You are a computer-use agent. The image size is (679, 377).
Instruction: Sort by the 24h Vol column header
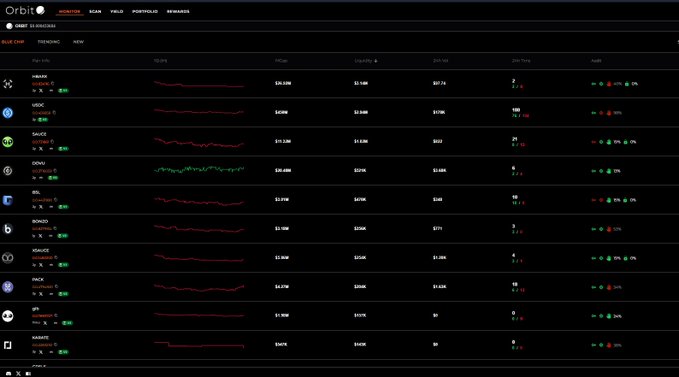point(440,61)
